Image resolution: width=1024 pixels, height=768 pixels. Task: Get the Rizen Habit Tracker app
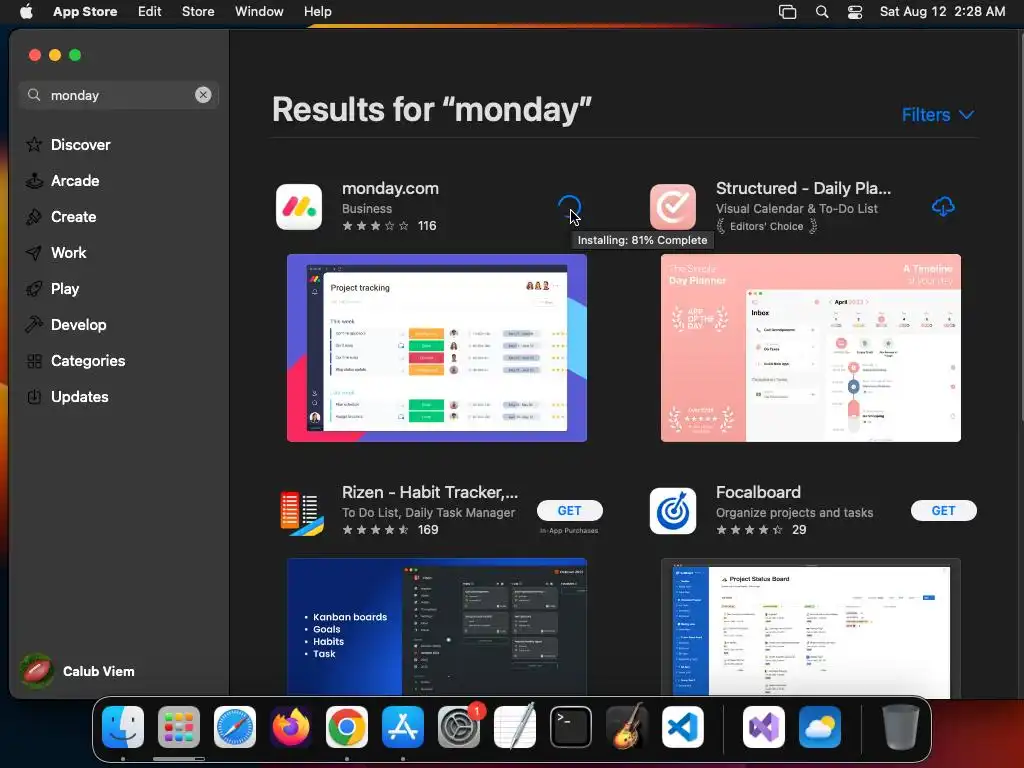[x=569, y=511]
